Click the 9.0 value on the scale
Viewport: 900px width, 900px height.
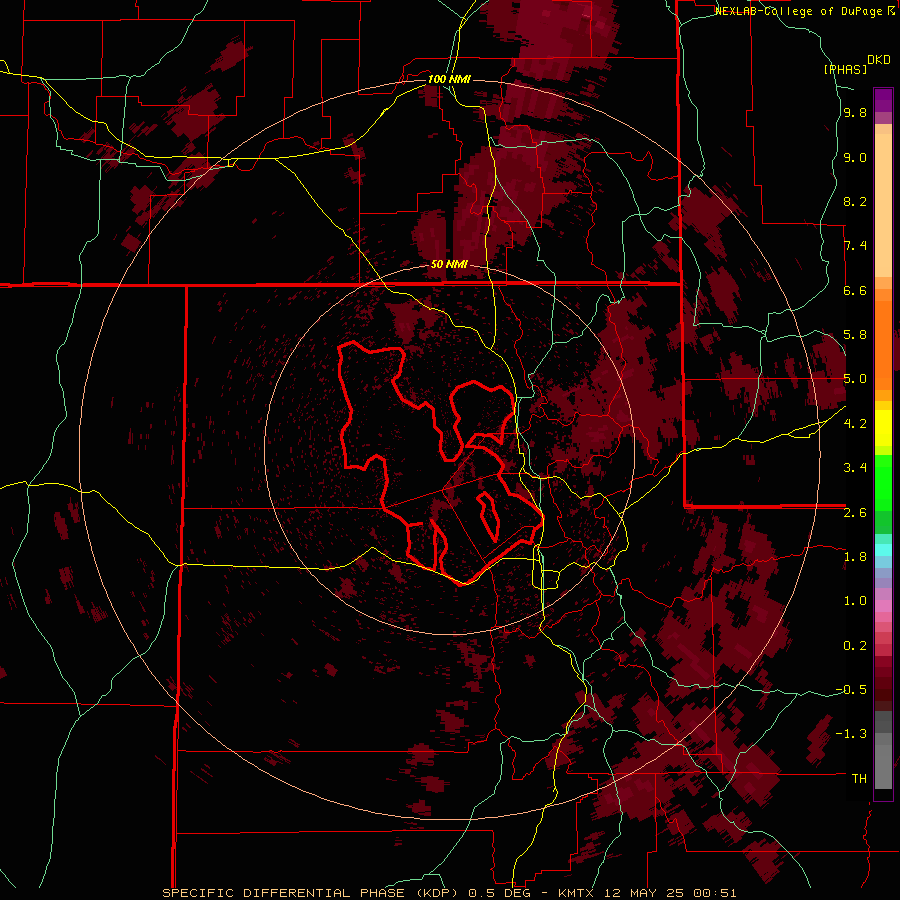(855, 157)
